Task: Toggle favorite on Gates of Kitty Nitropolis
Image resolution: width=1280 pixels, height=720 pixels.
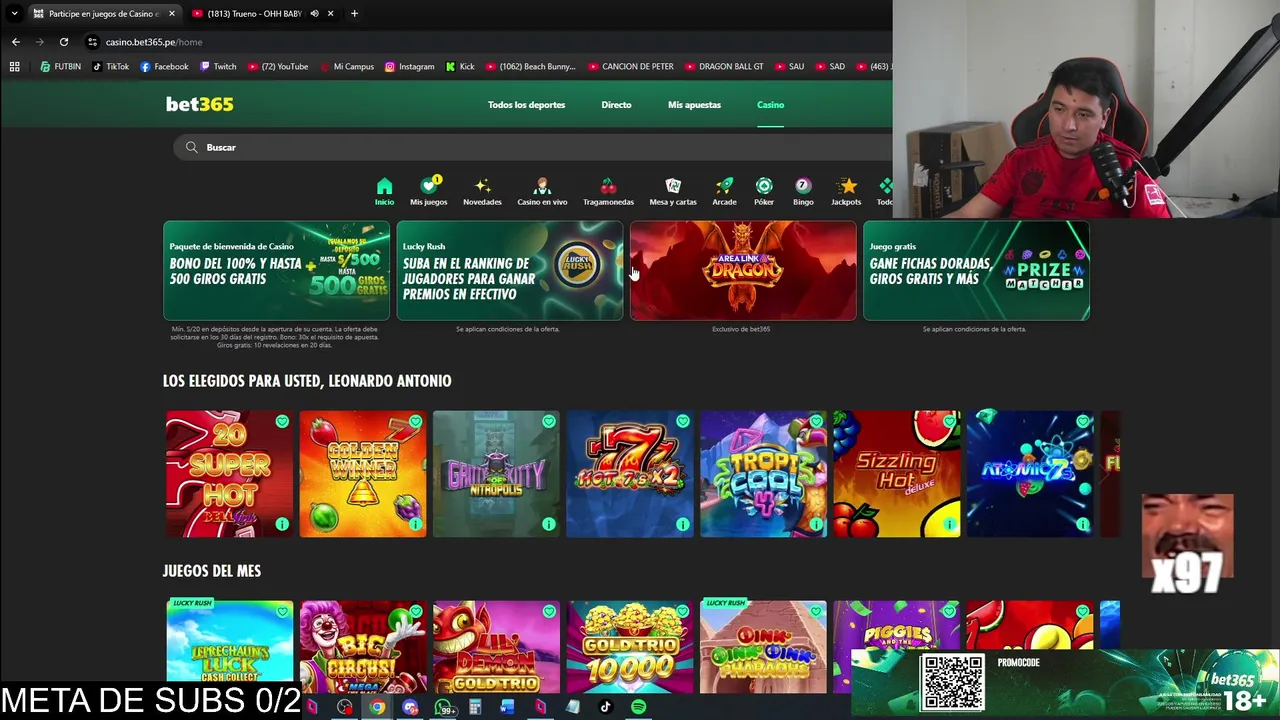Action: click(549, 422)
